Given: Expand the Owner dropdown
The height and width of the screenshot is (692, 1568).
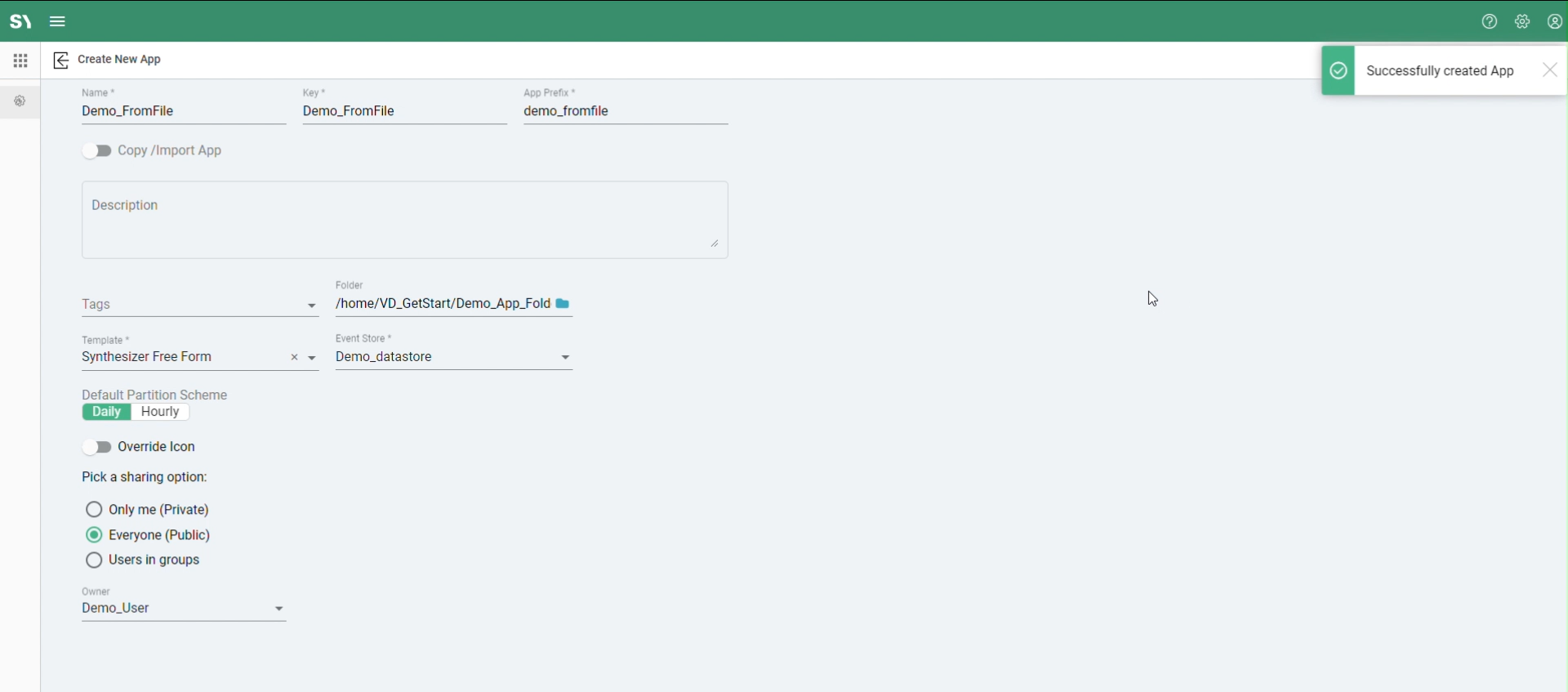Looking at the screenshot, I should click(x=279, y=609).
